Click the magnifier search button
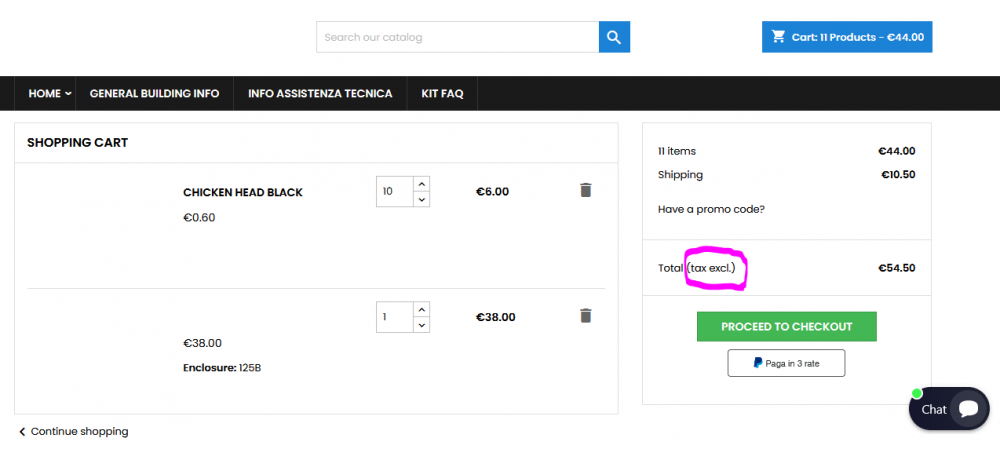The width and height of the screenshot is (1000, 449). pos(614,37)
